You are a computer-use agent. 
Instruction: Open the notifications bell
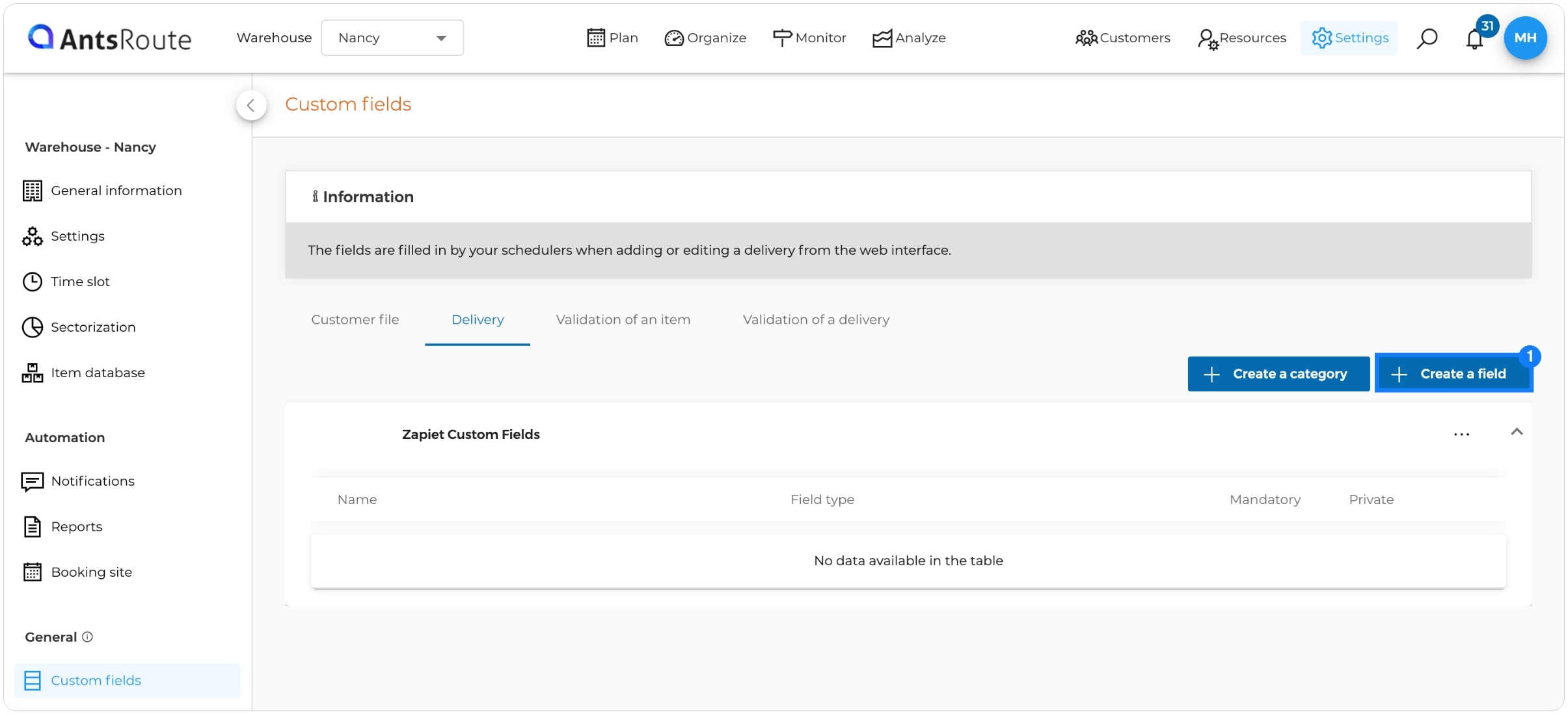click(x=1474, y=39)
